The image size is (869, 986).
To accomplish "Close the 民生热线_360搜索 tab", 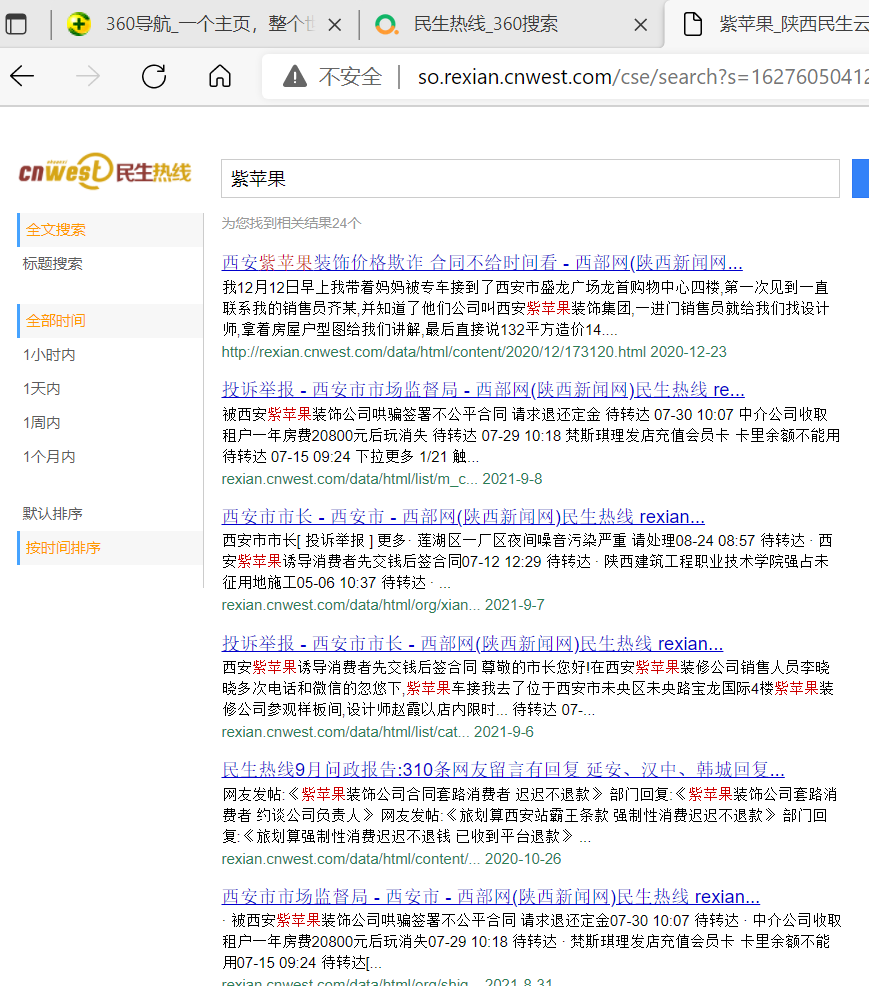I will click(x=641, y=25).
